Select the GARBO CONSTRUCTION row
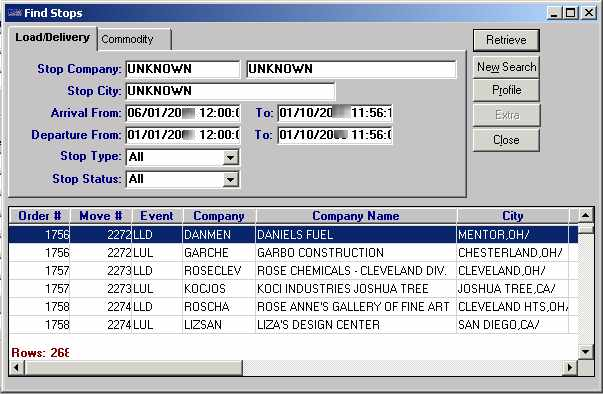 coord(293,253)
